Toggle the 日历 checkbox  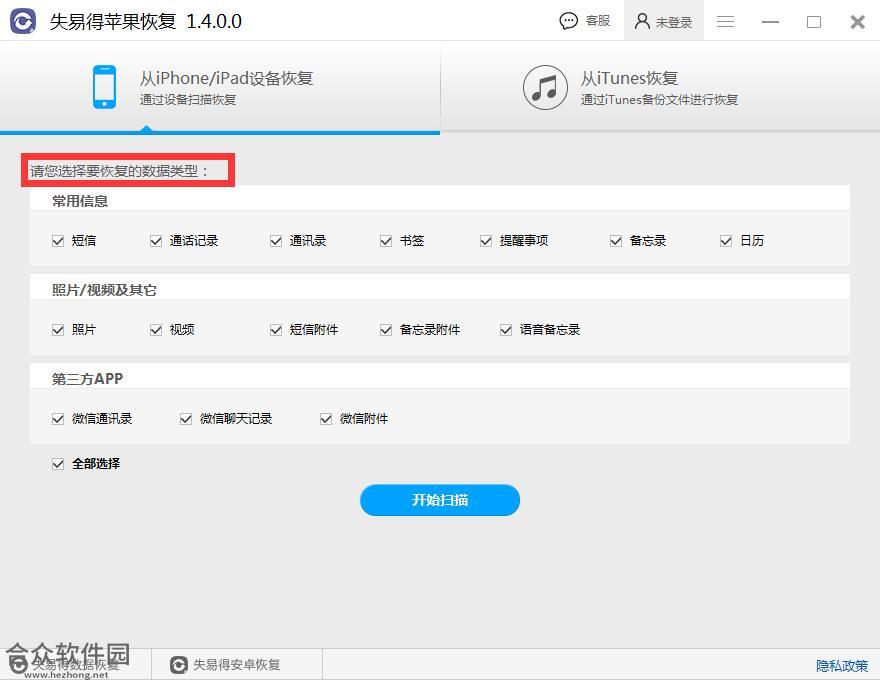[726, 241]
